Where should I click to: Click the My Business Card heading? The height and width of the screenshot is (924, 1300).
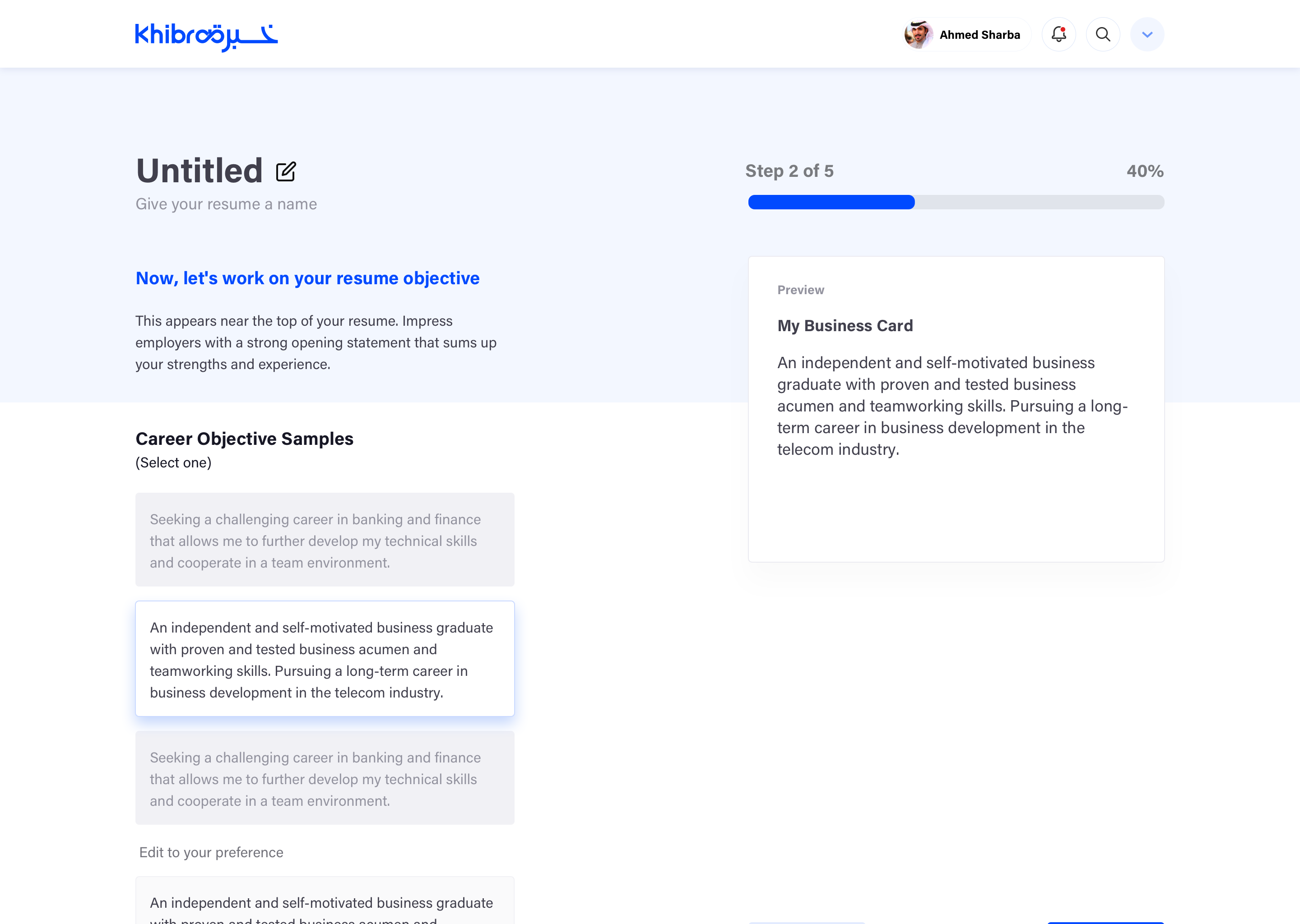(x=845, y=325)
